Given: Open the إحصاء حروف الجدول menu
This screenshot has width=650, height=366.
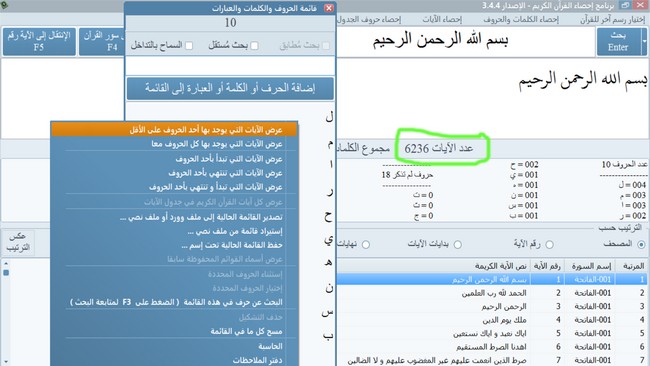Looking at the screenshot, I should (x=369, y=19).
